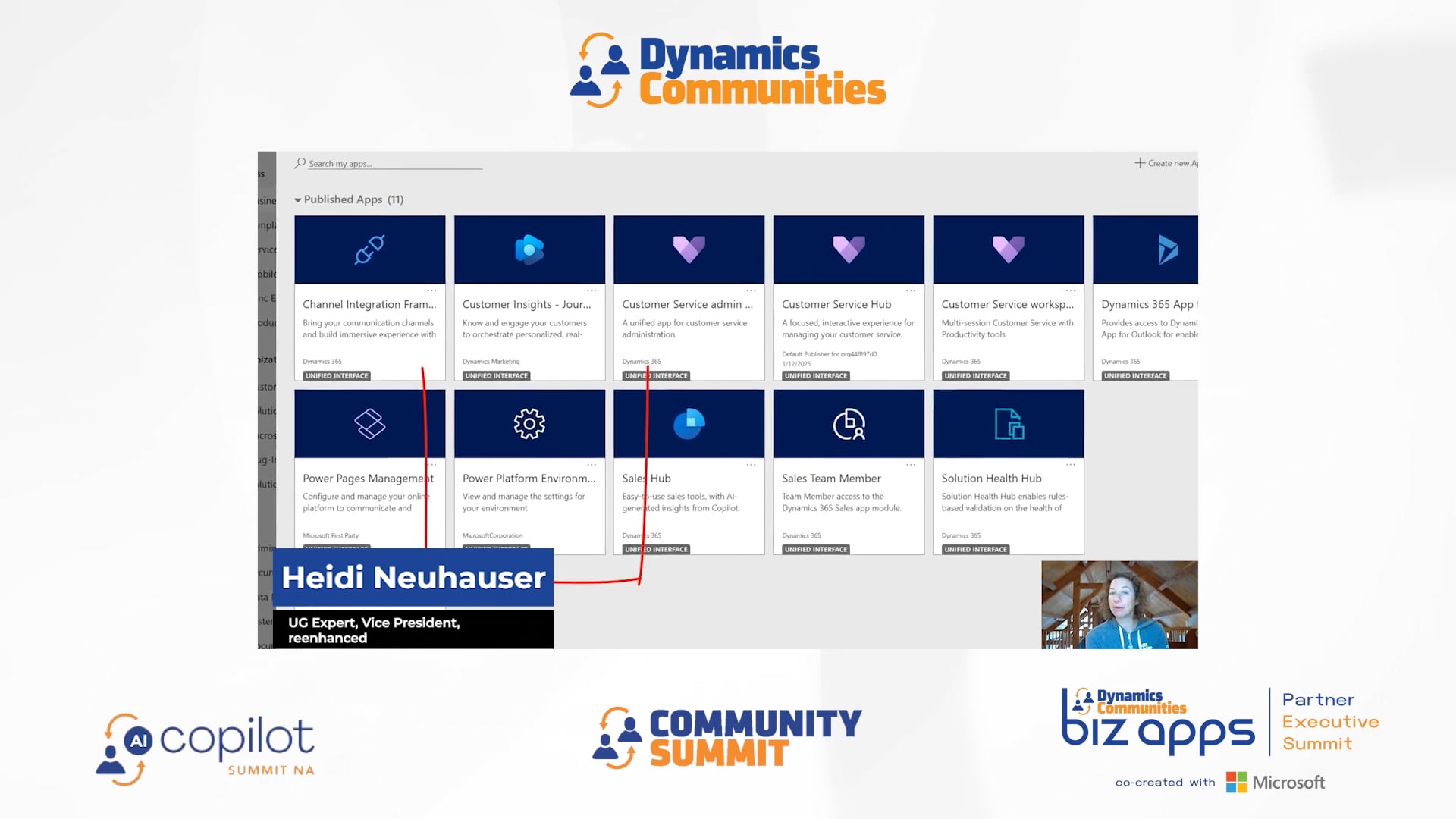Click the Create new App button
The height and width of the screenshot is (819, 1456).
coord(1167,163)
